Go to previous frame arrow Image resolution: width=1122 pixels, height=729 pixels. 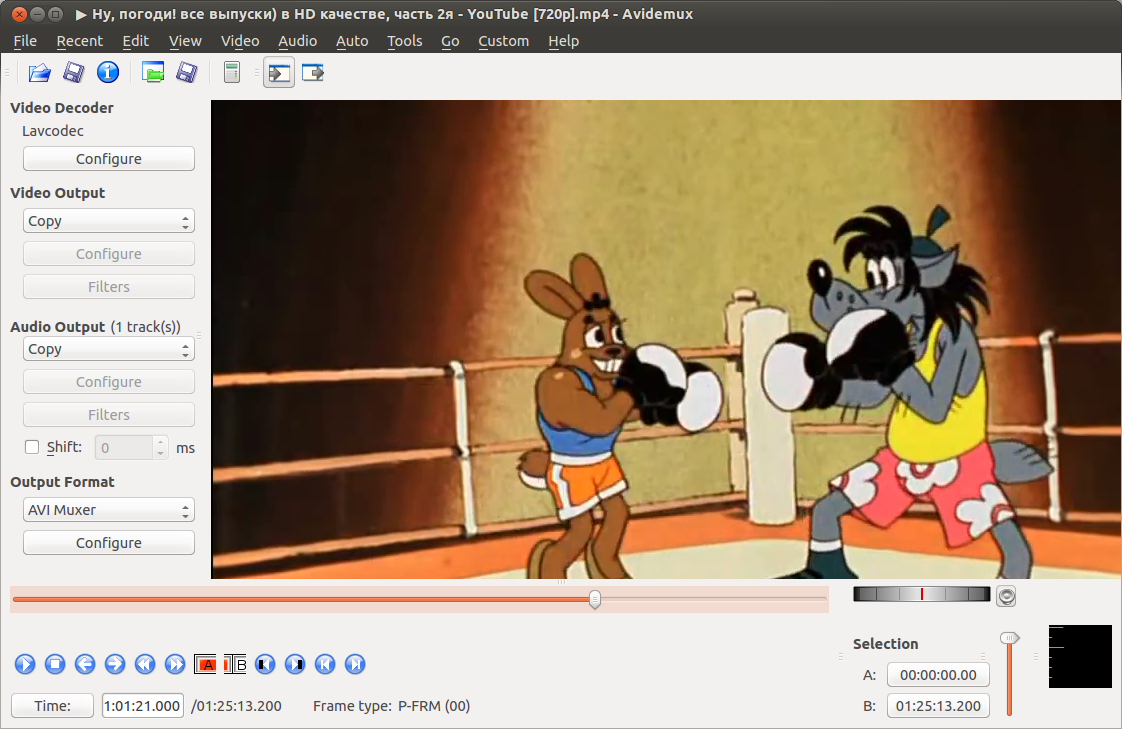click(x=85, y=665)
